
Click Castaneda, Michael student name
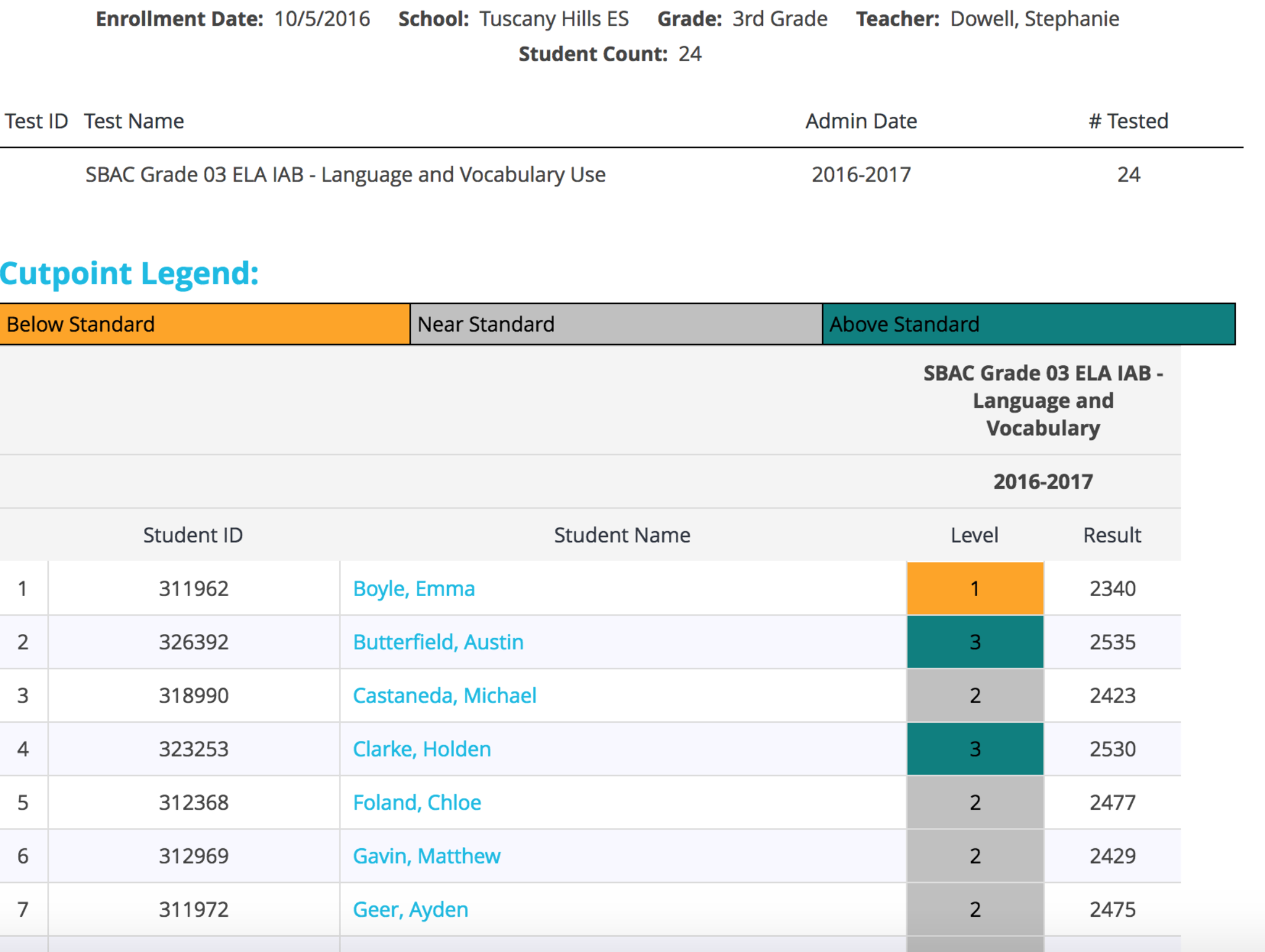pos(444,696)
